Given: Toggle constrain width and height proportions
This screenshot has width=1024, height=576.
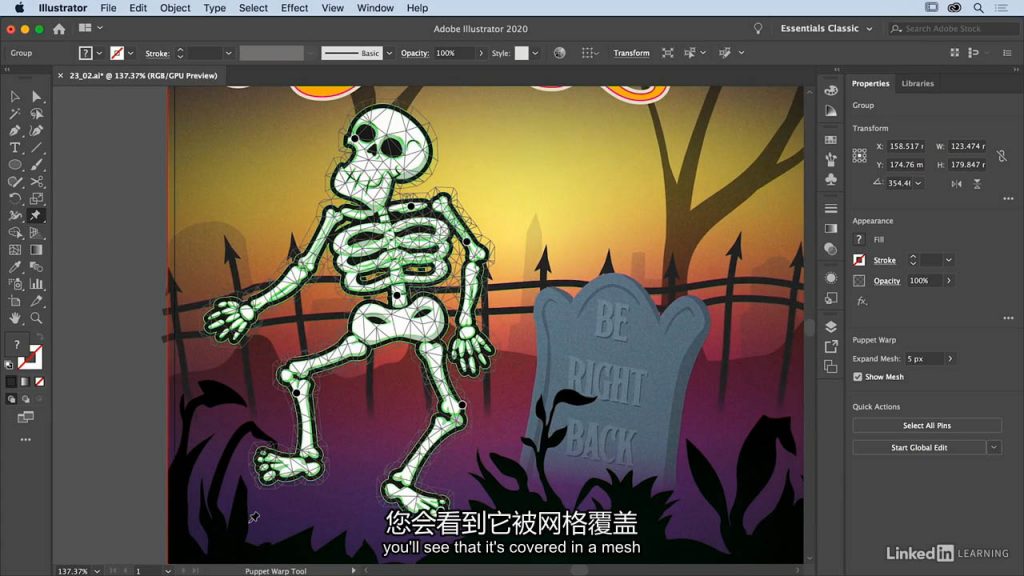Looking at the screenshot, I should (x=1001, y=155).
